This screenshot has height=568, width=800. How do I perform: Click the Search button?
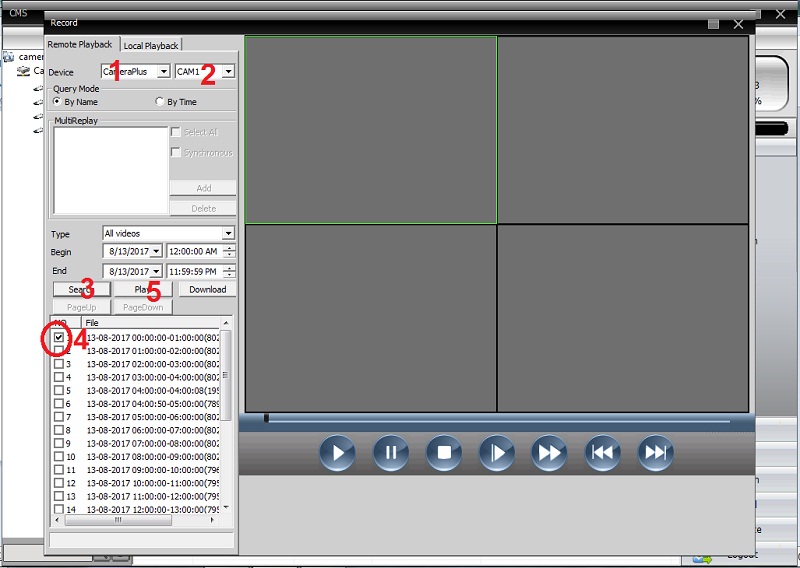pos(82,289)
